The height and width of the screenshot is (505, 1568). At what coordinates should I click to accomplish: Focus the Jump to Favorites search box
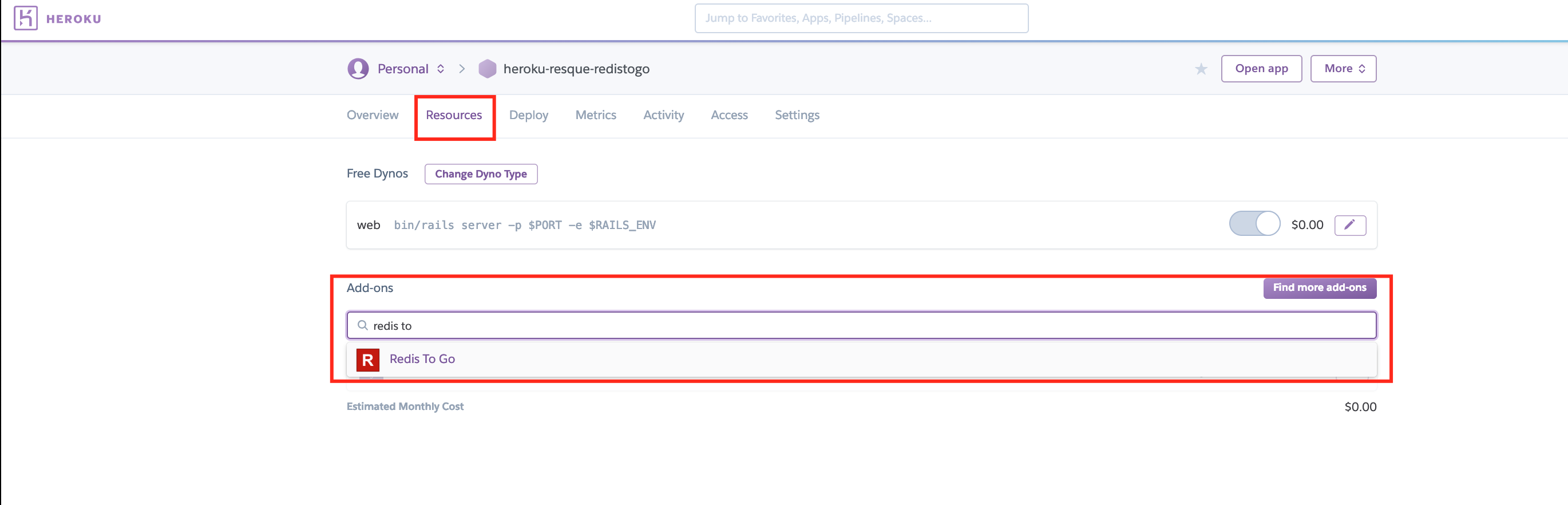[861, 18]
